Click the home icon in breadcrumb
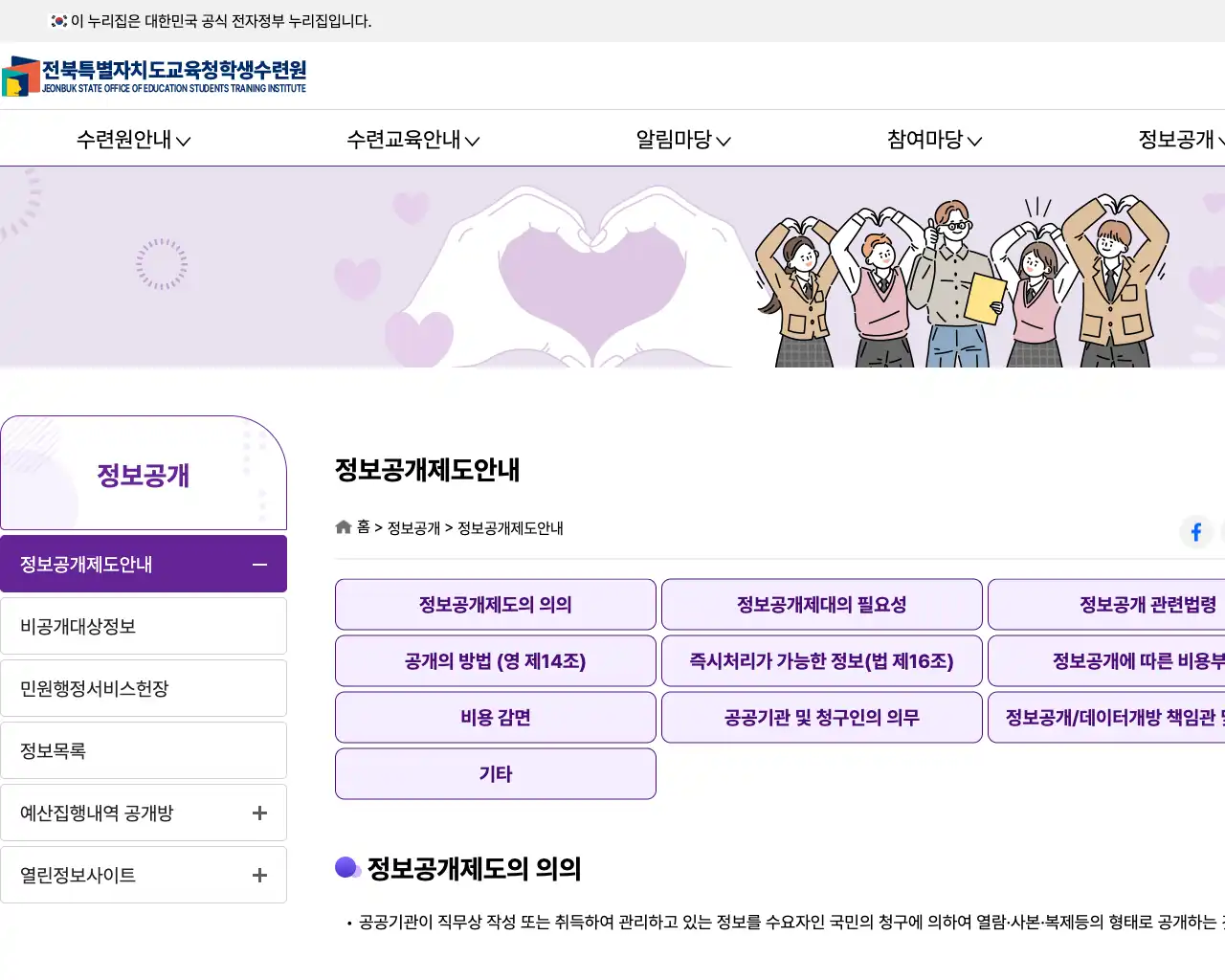Image resolution: width=1225 pixels, height=980 pixels. [x=344, y=527]
